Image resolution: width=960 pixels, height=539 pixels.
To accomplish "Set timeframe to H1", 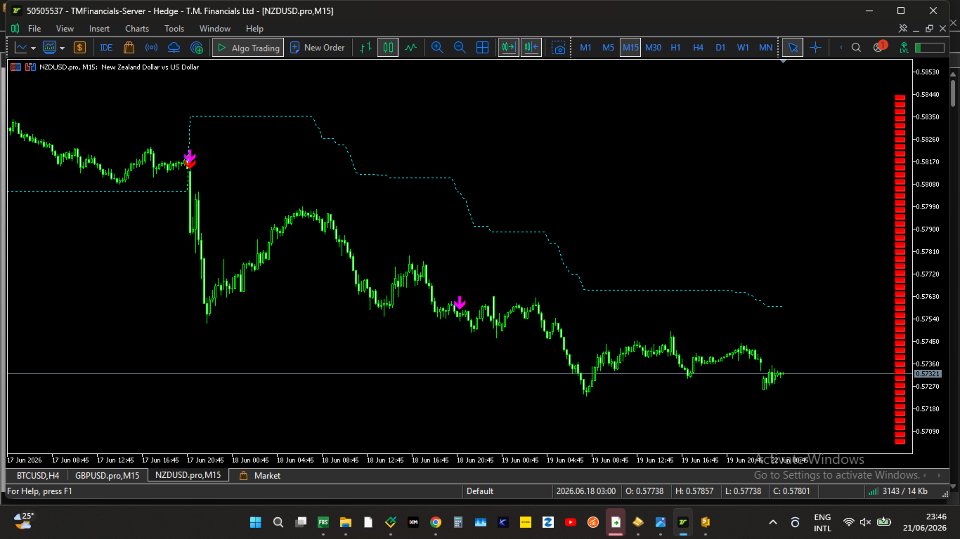I will click(x=675, y=47).
